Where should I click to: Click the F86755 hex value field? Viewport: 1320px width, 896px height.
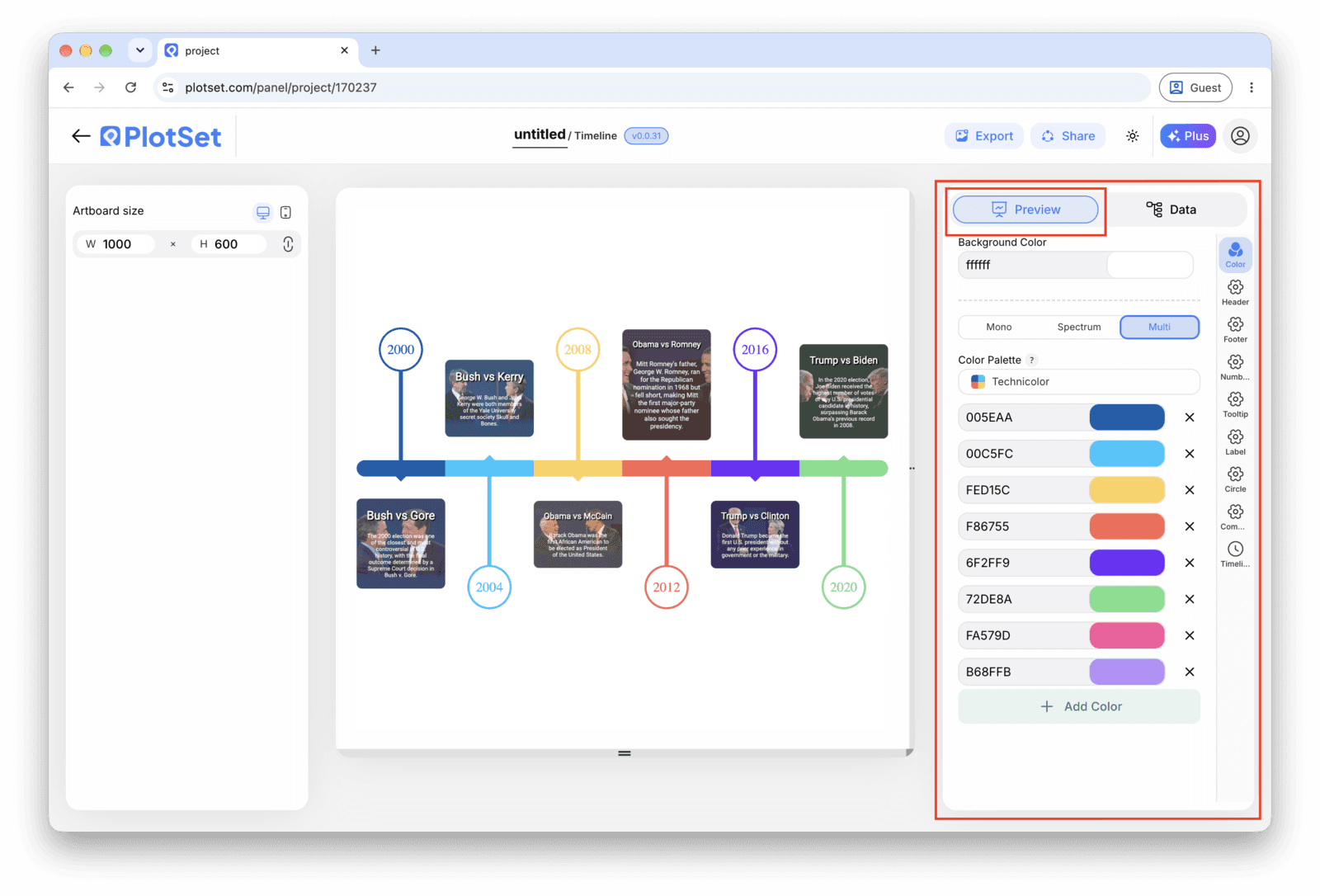1023,526
